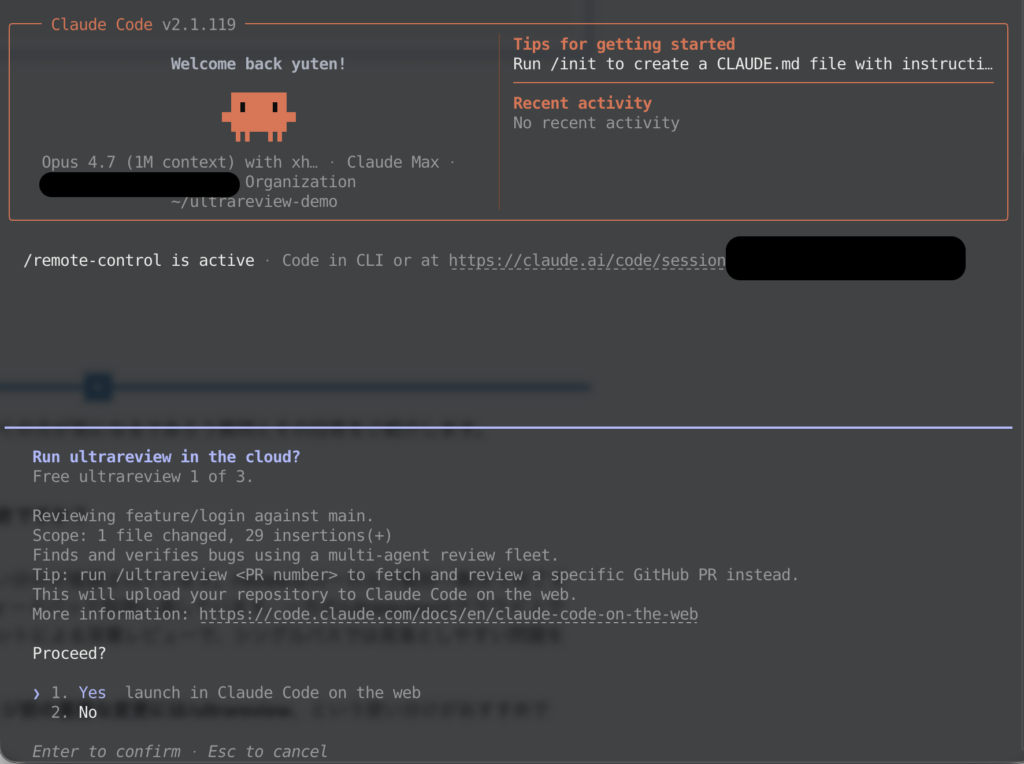Open the claude-code-on-the-web docs link
This screenshot has height=764, width=1024.
[x=448, y=614]
